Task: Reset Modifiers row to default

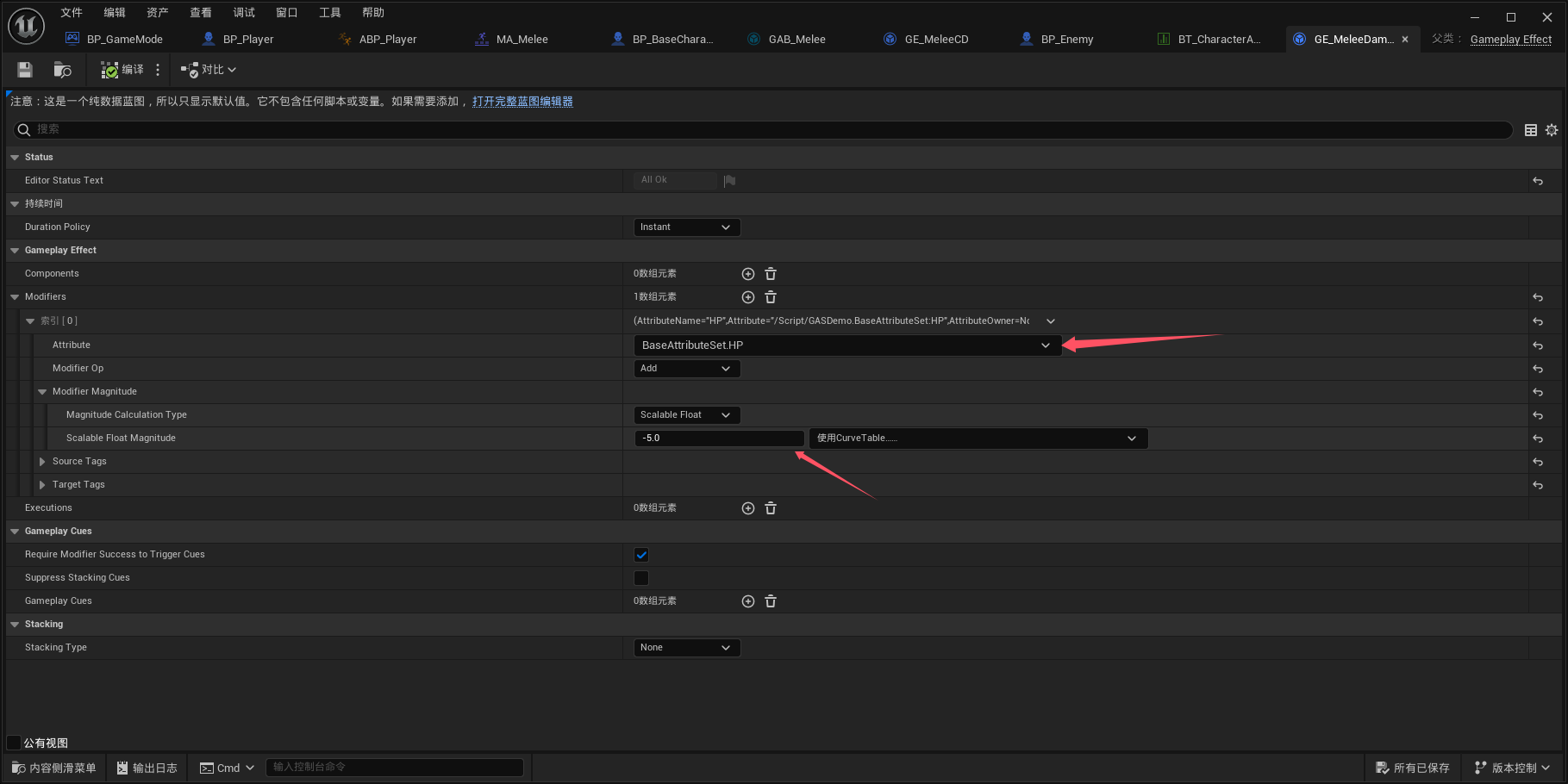Action: tap(1538, 297)
